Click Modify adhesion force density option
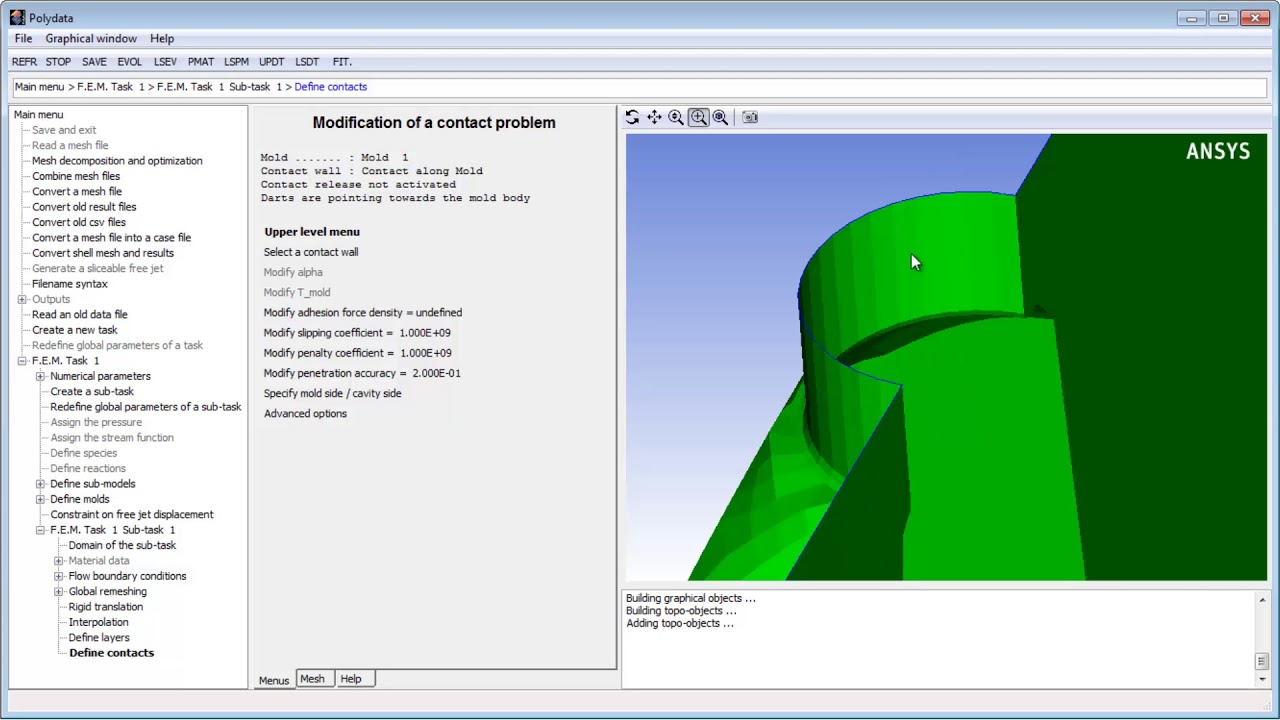The image size is (1280, 720). [x=363, y=313]
